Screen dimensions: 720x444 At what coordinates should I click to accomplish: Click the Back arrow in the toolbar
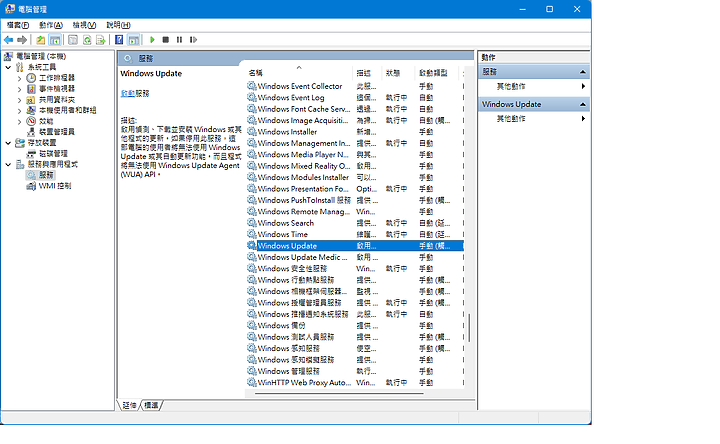click(8, 40)
